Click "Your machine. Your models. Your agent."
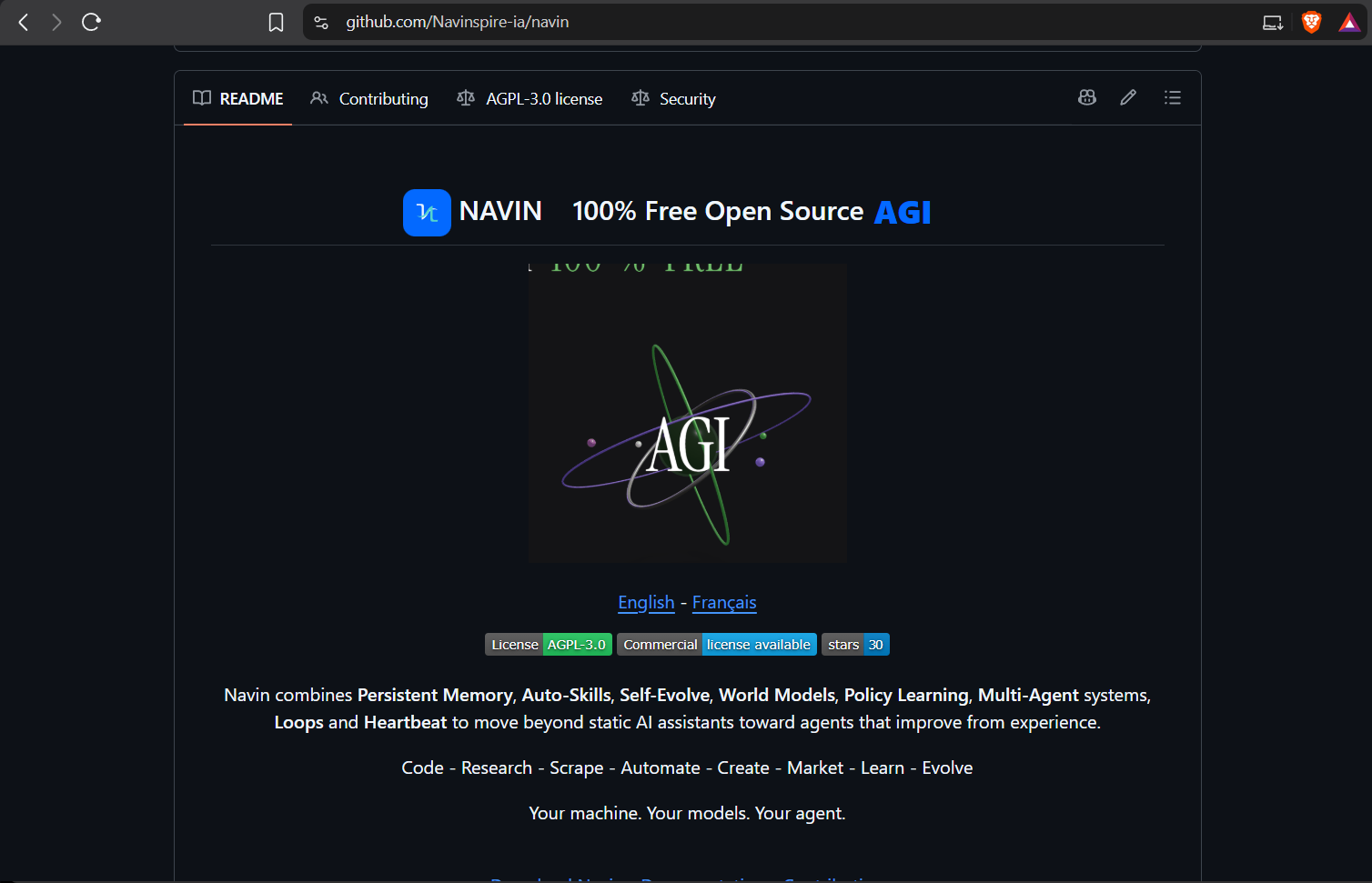Screen dimensions: 1372x883 tap(688, 813)
